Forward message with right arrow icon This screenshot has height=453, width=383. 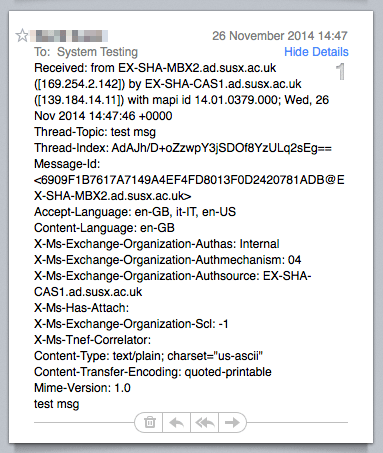click(x=232, y=422)
